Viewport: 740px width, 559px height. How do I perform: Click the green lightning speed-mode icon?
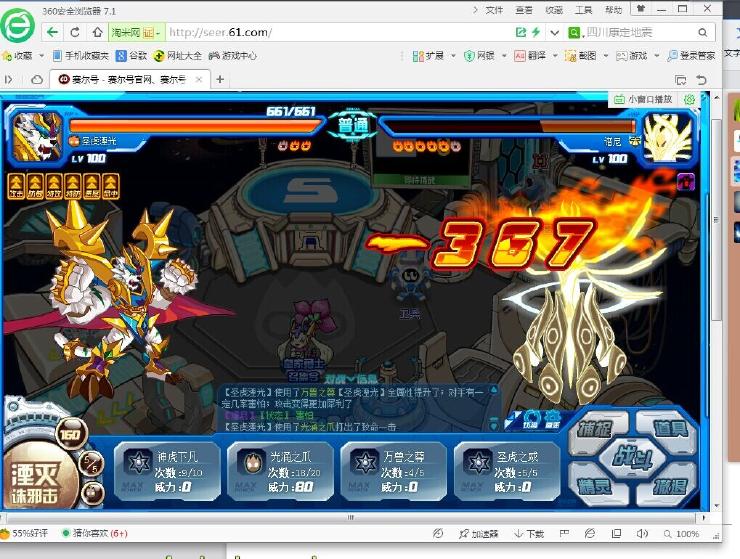536,32
